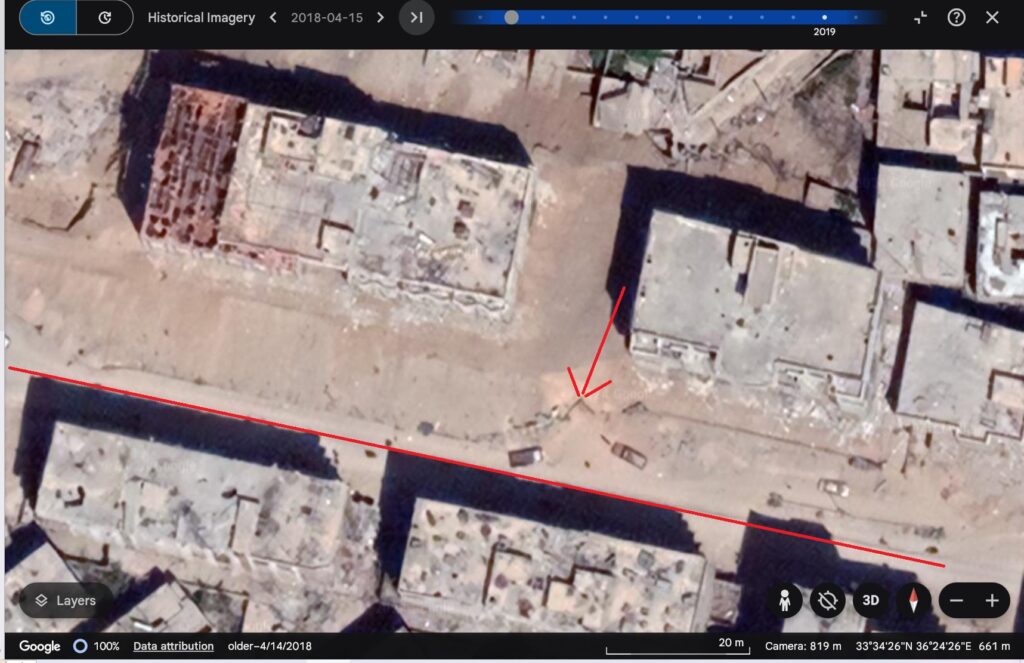Click the 100% loading indicator

(x=97, y=646)
